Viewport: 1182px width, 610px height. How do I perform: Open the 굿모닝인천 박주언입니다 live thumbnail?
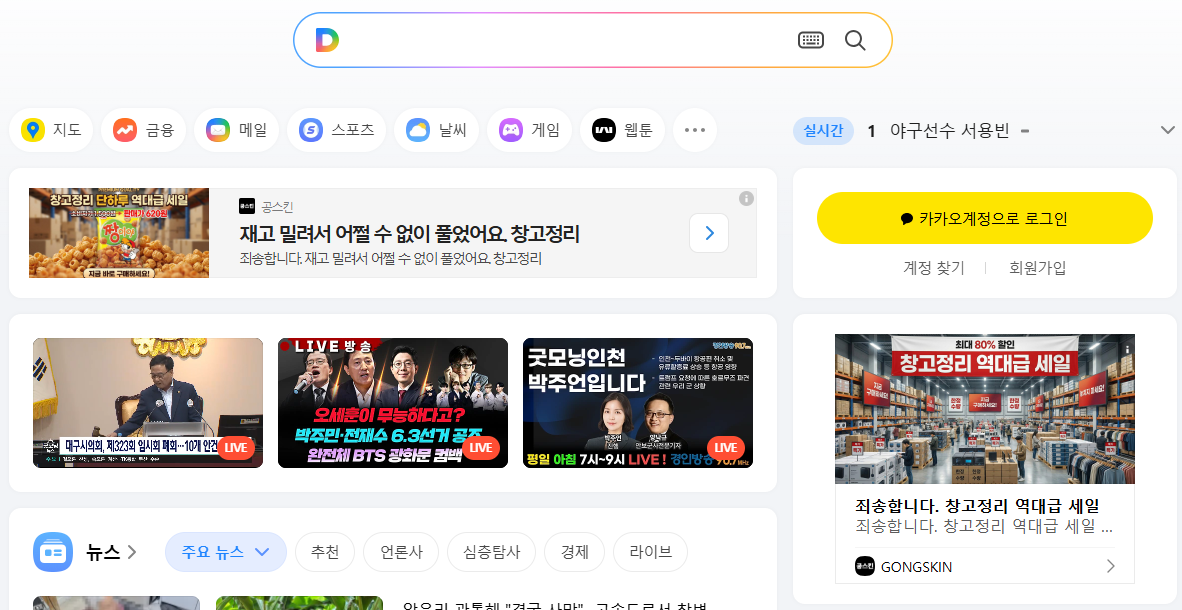point(637,403)
